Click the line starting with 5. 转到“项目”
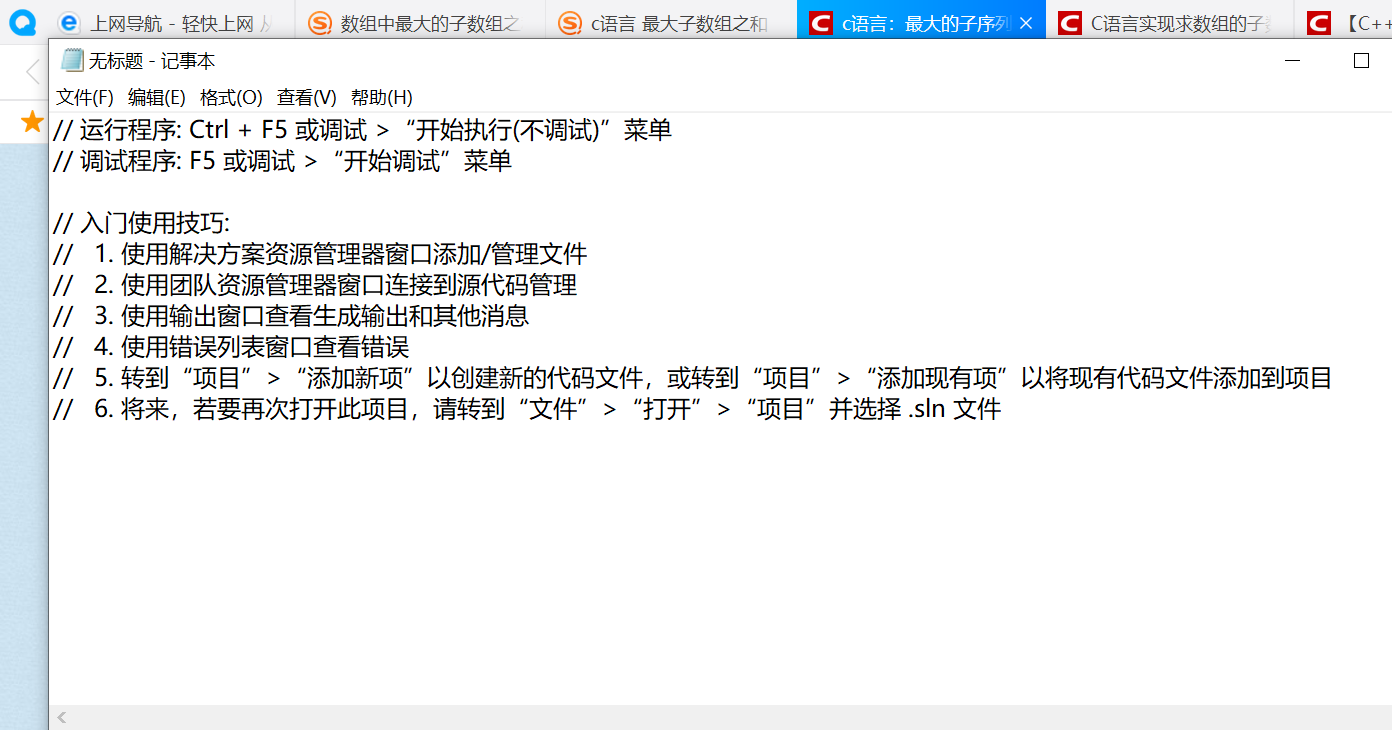Viewport: 1392px width, 730px height. pos(692,378)
